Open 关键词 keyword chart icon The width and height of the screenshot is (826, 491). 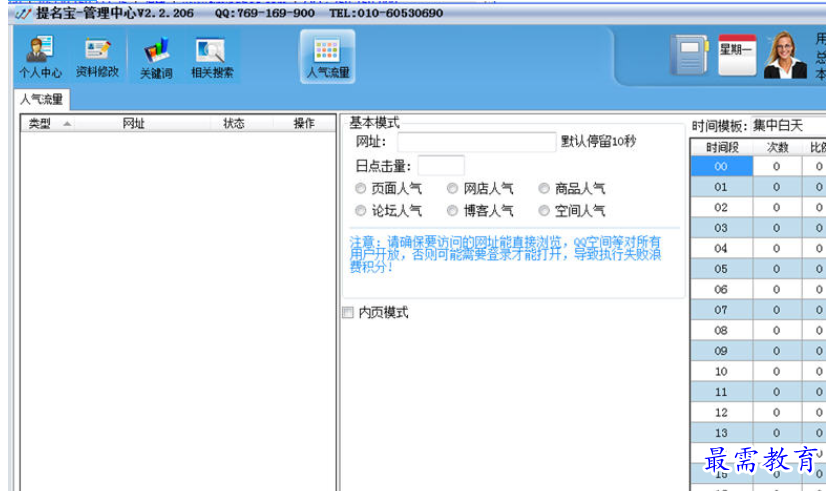click(x=156, y=57)
